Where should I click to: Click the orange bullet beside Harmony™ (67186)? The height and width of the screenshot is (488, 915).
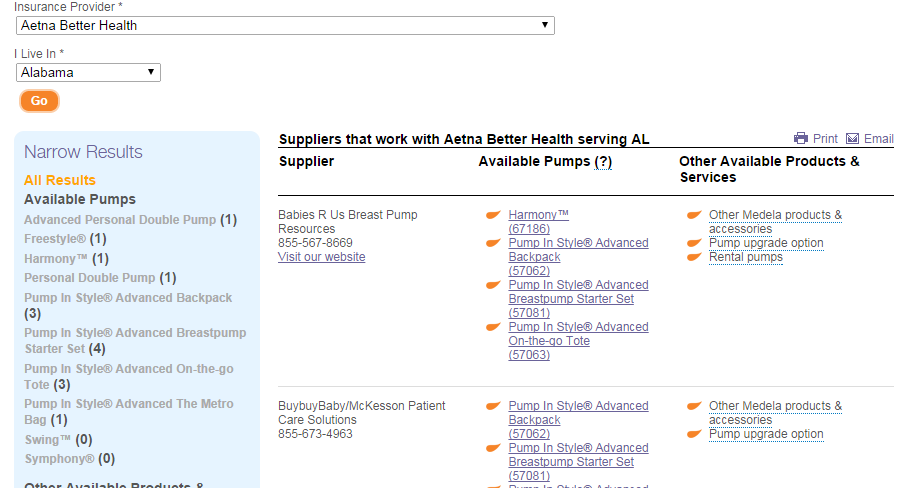point(493,215)
